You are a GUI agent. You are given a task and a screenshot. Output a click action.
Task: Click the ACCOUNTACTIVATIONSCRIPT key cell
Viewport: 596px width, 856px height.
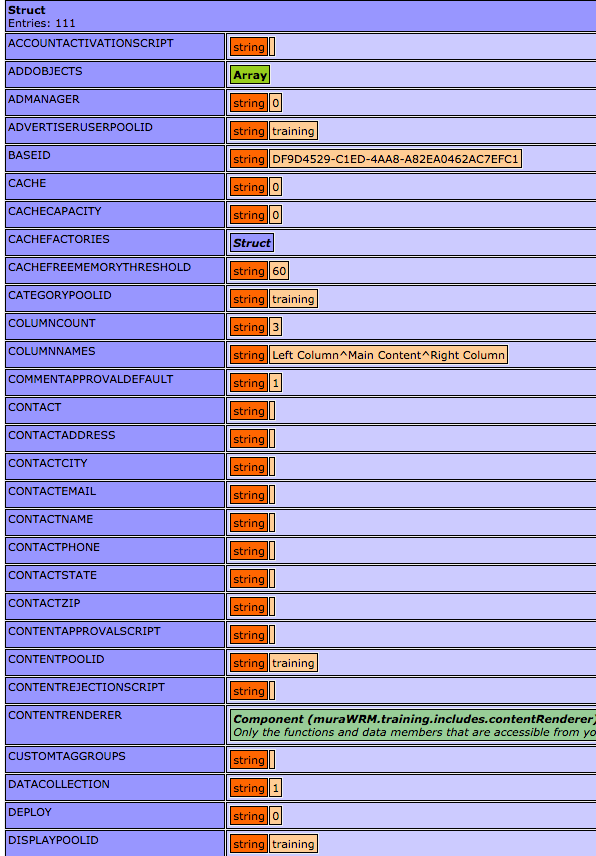point(115,46)
